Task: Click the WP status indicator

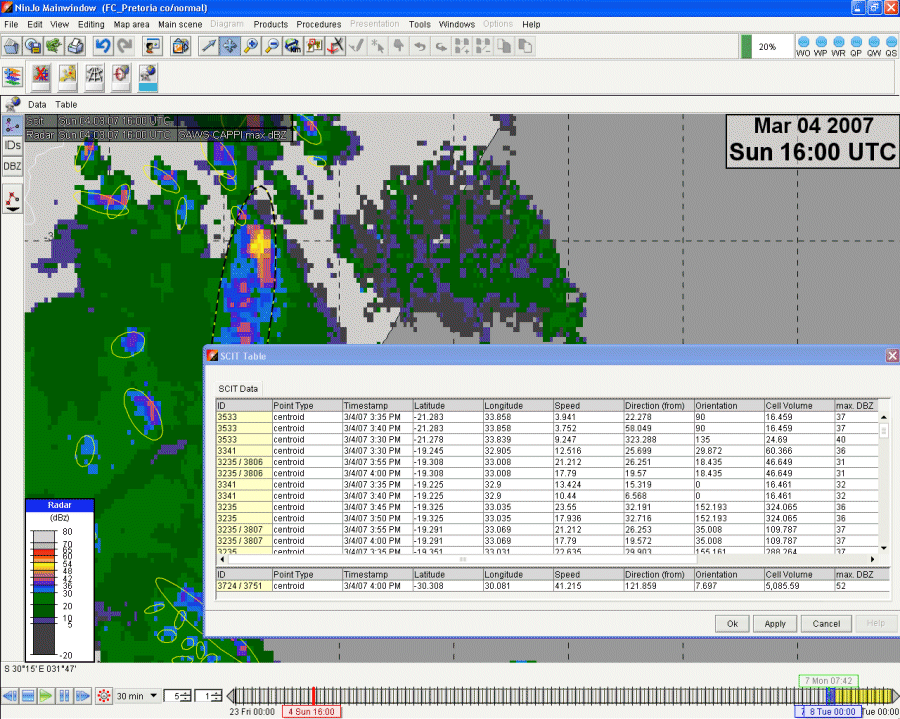Action: pos(821,46)
